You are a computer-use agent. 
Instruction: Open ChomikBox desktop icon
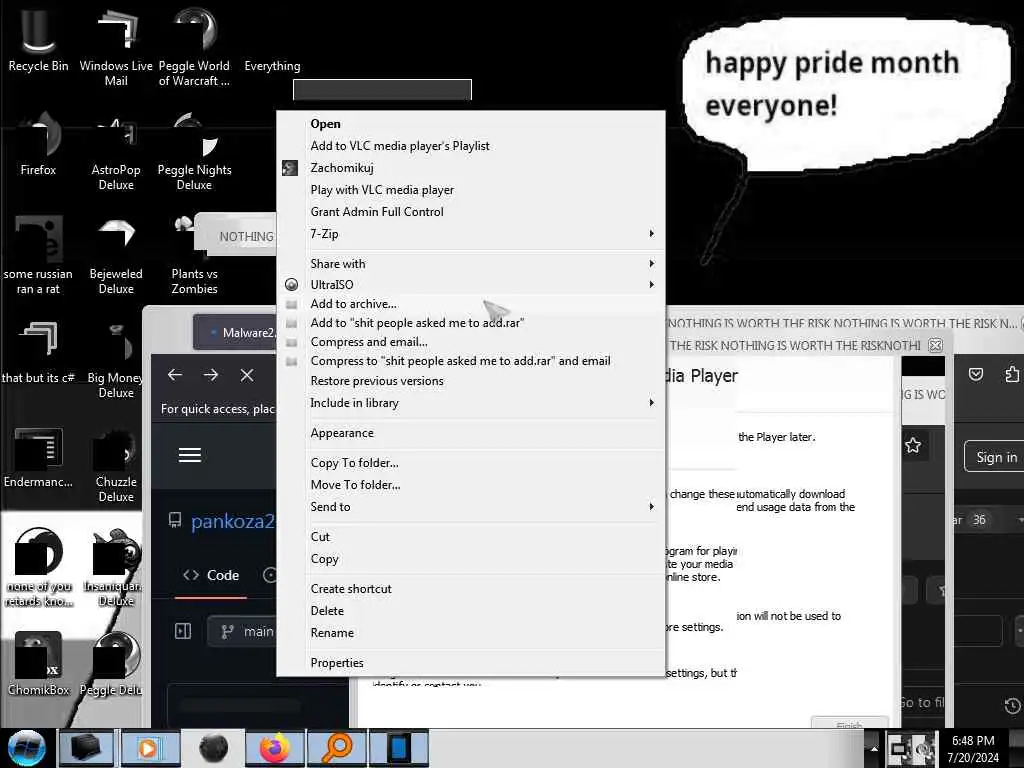38,663
